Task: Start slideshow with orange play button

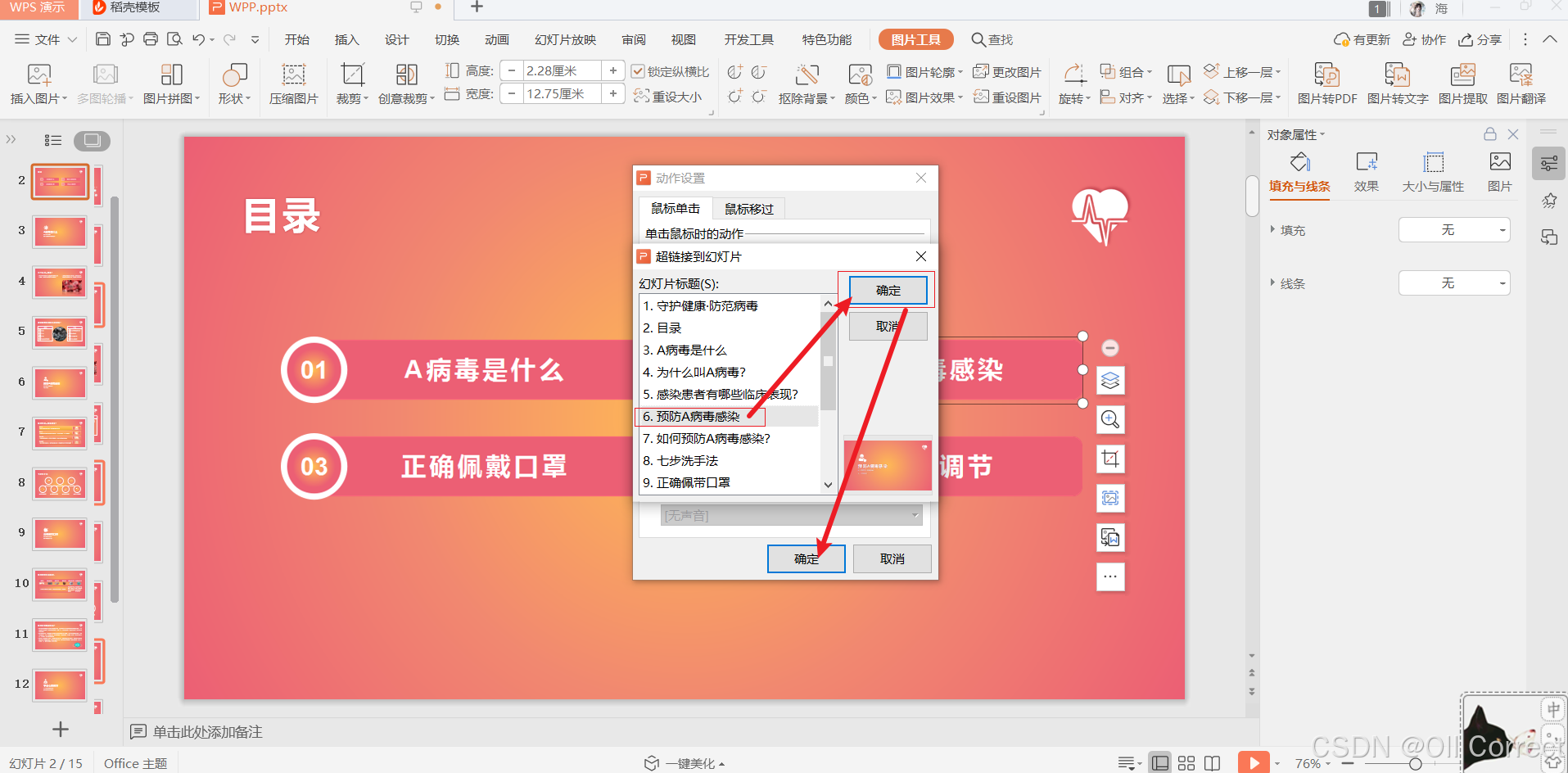Action: pos(1254,763)
